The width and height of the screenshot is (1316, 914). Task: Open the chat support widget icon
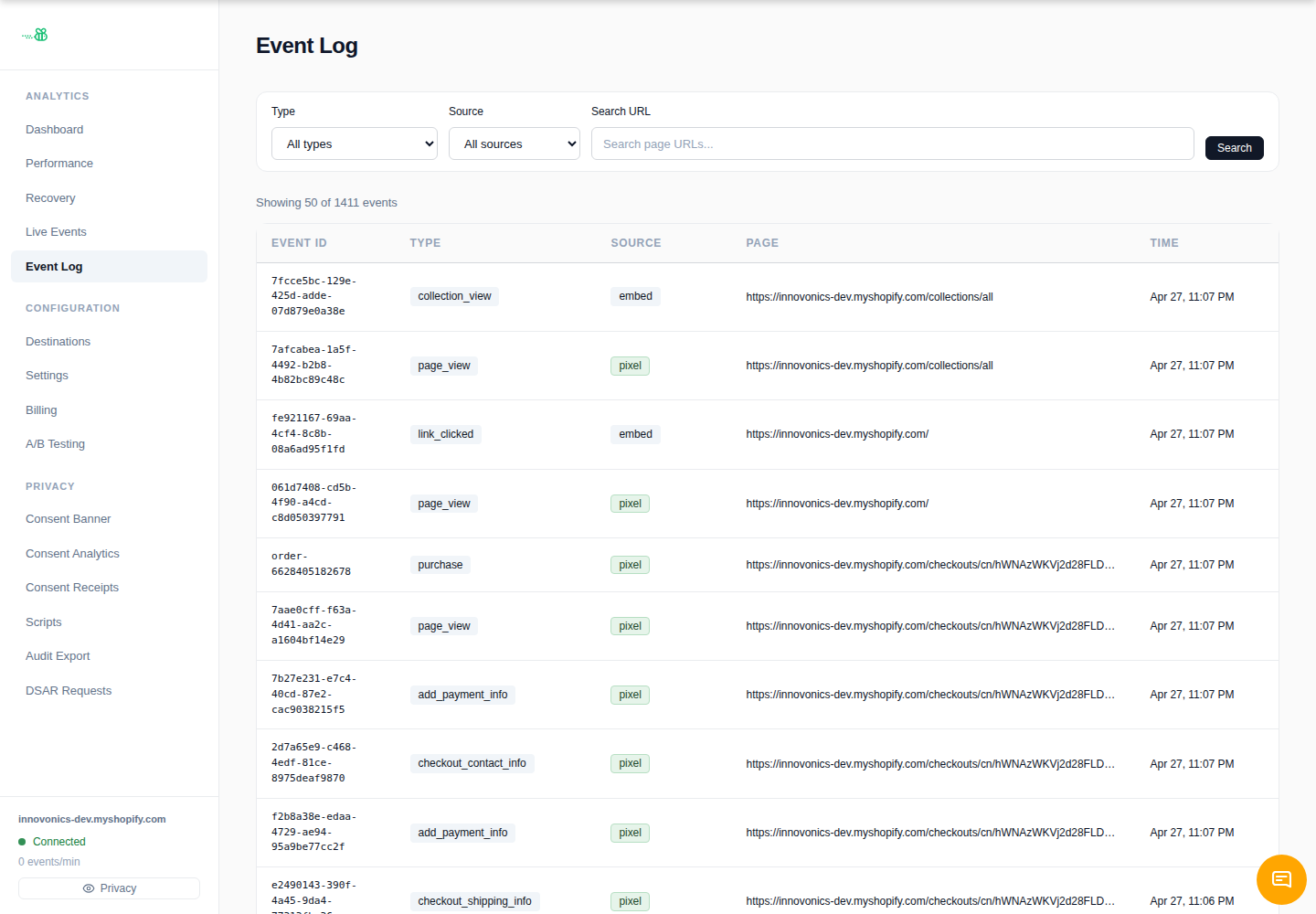coord(1281,879)
